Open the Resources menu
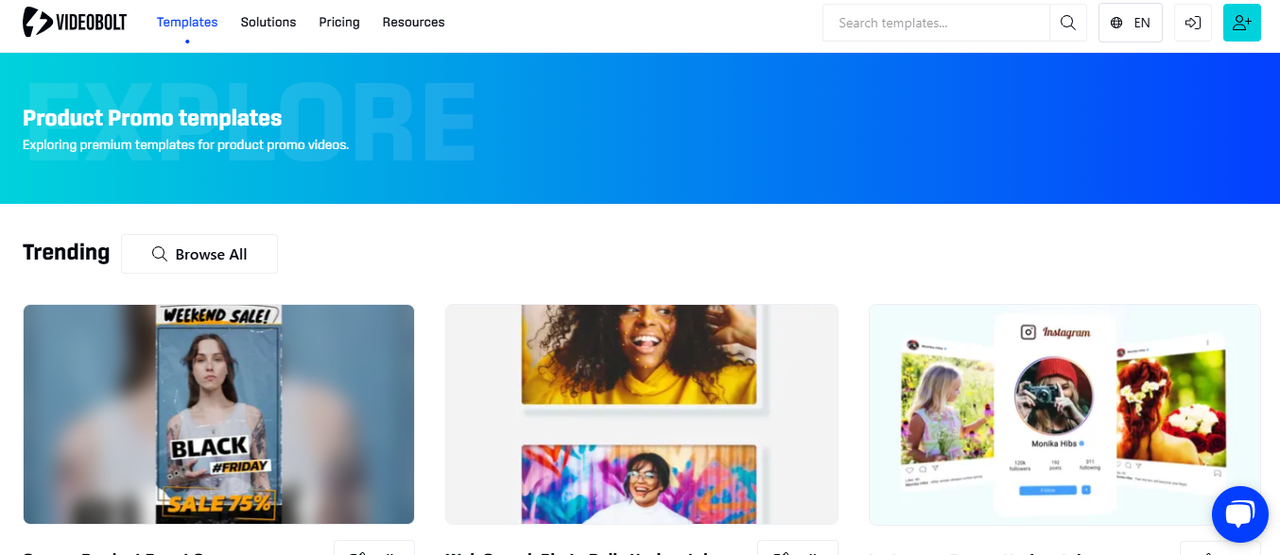This screenshot has height=555, width=1280. pyautogui.click(x=413, y=22)
